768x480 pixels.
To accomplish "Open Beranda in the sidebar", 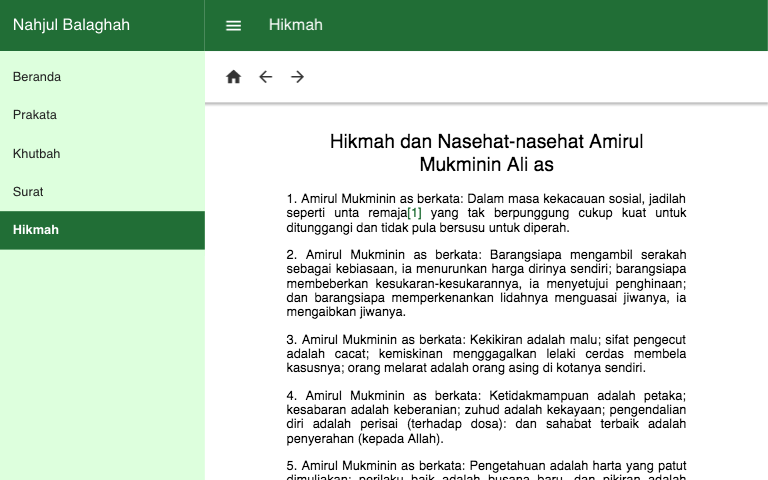I will point(102,77).
